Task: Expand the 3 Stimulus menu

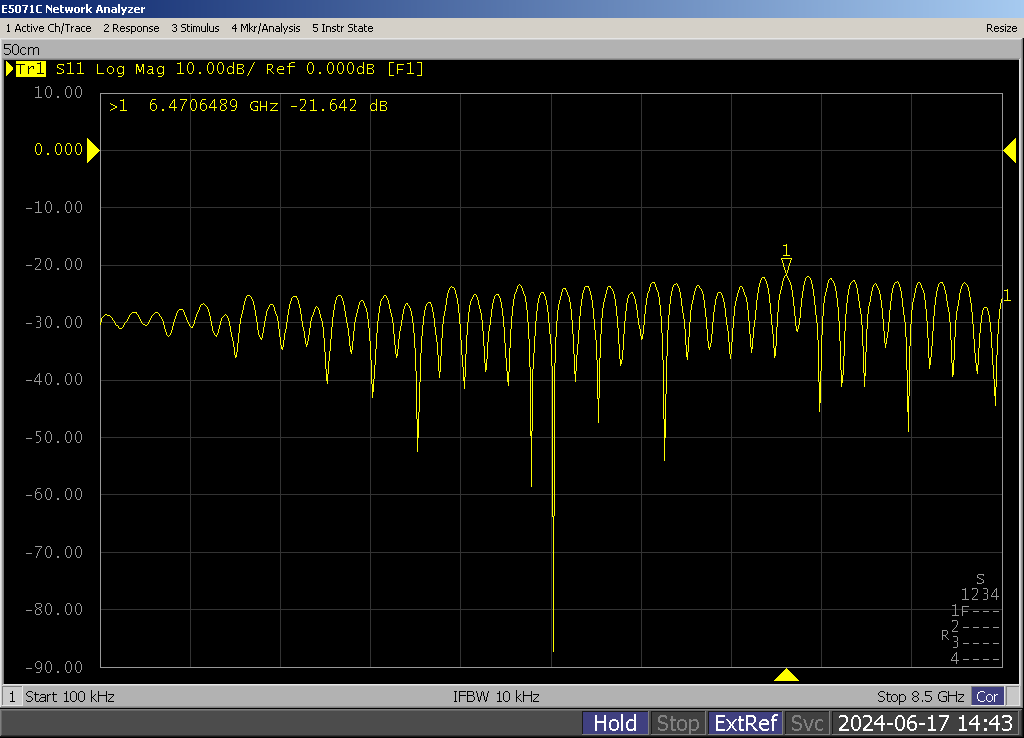Action: click(x=195, y=28)
